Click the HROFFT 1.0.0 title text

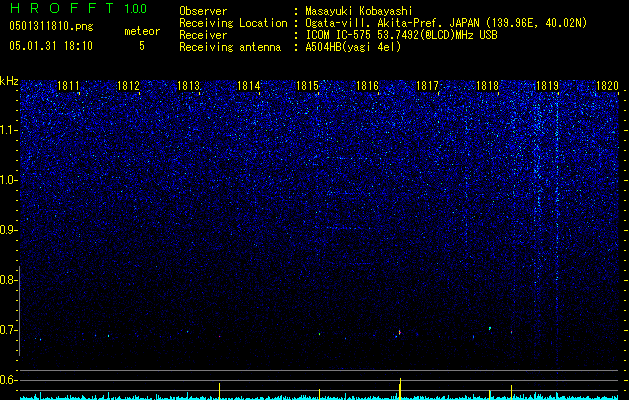(x=78, y=8)
